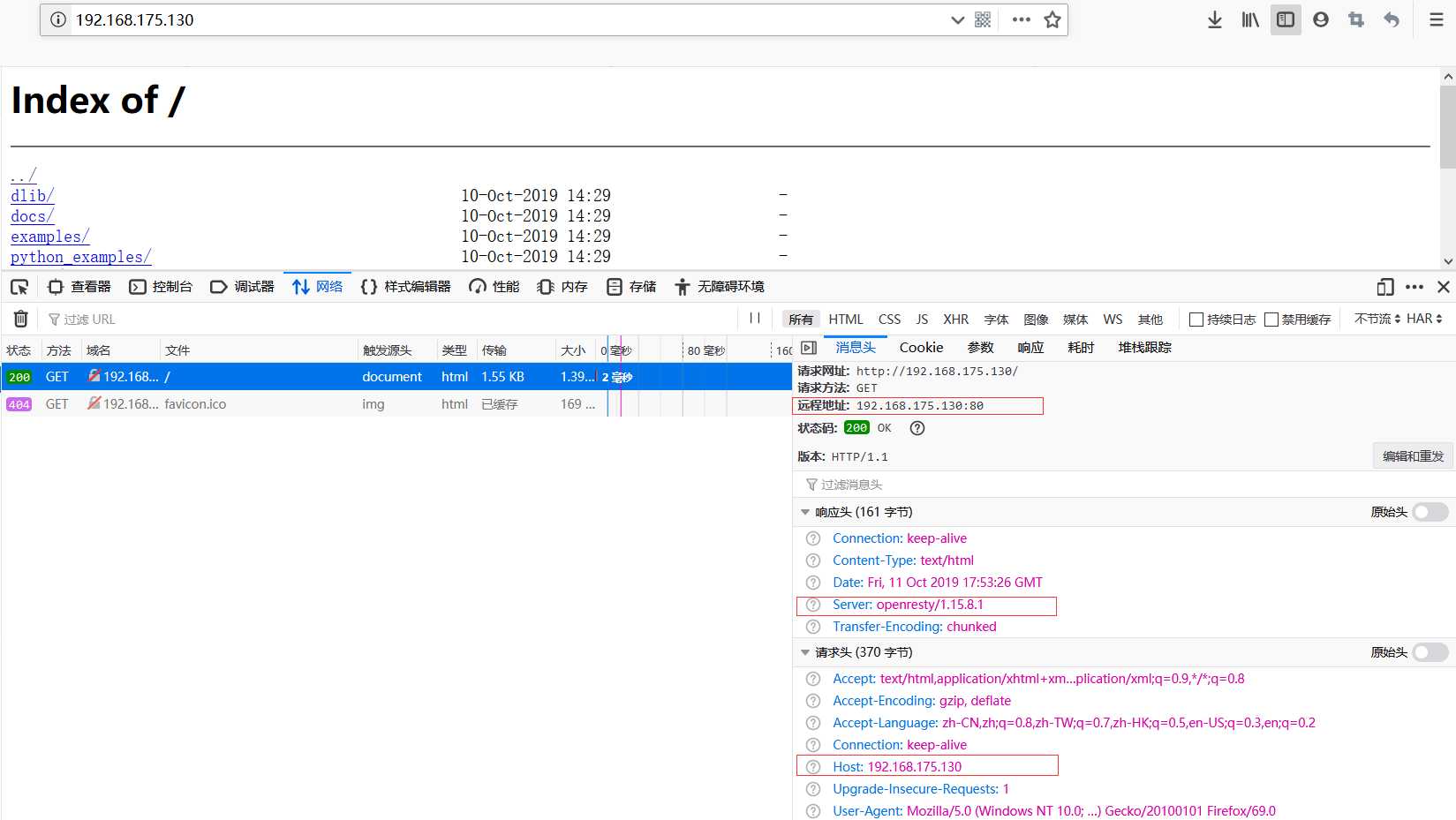Screen dimensions: 1456x820
Task: Bookmark this page with the star icon
Action: 1052,19
